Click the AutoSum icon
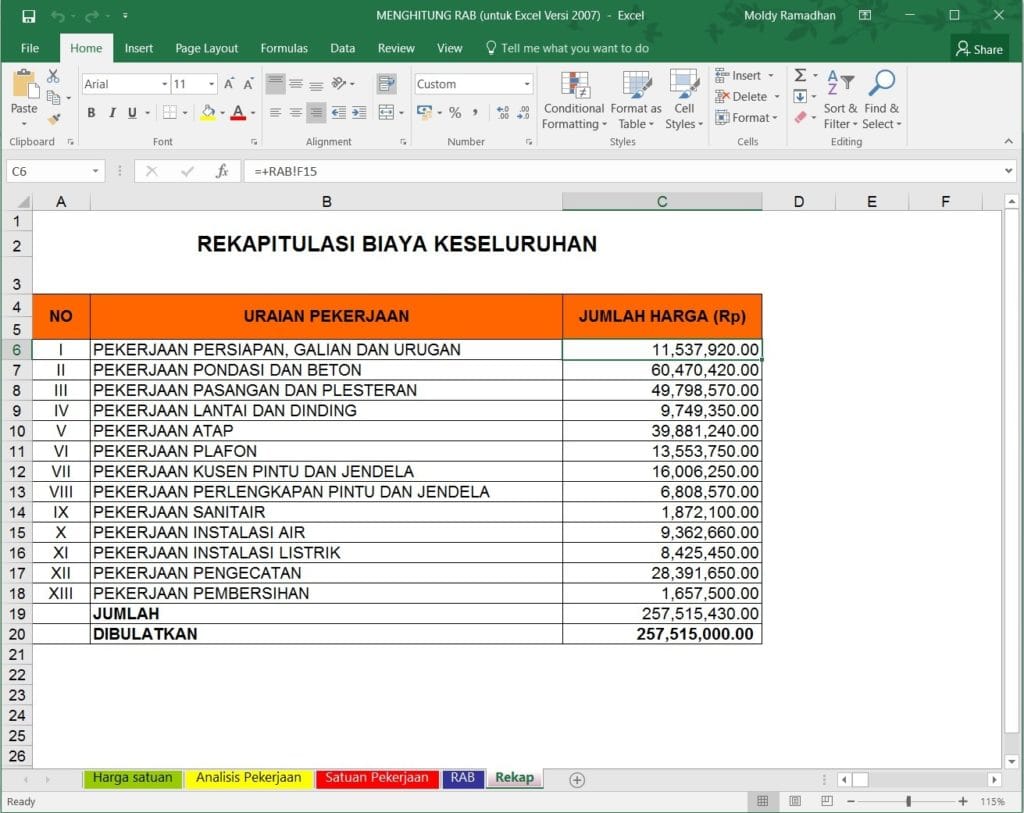1024x813 pixels. click(802, 75)
